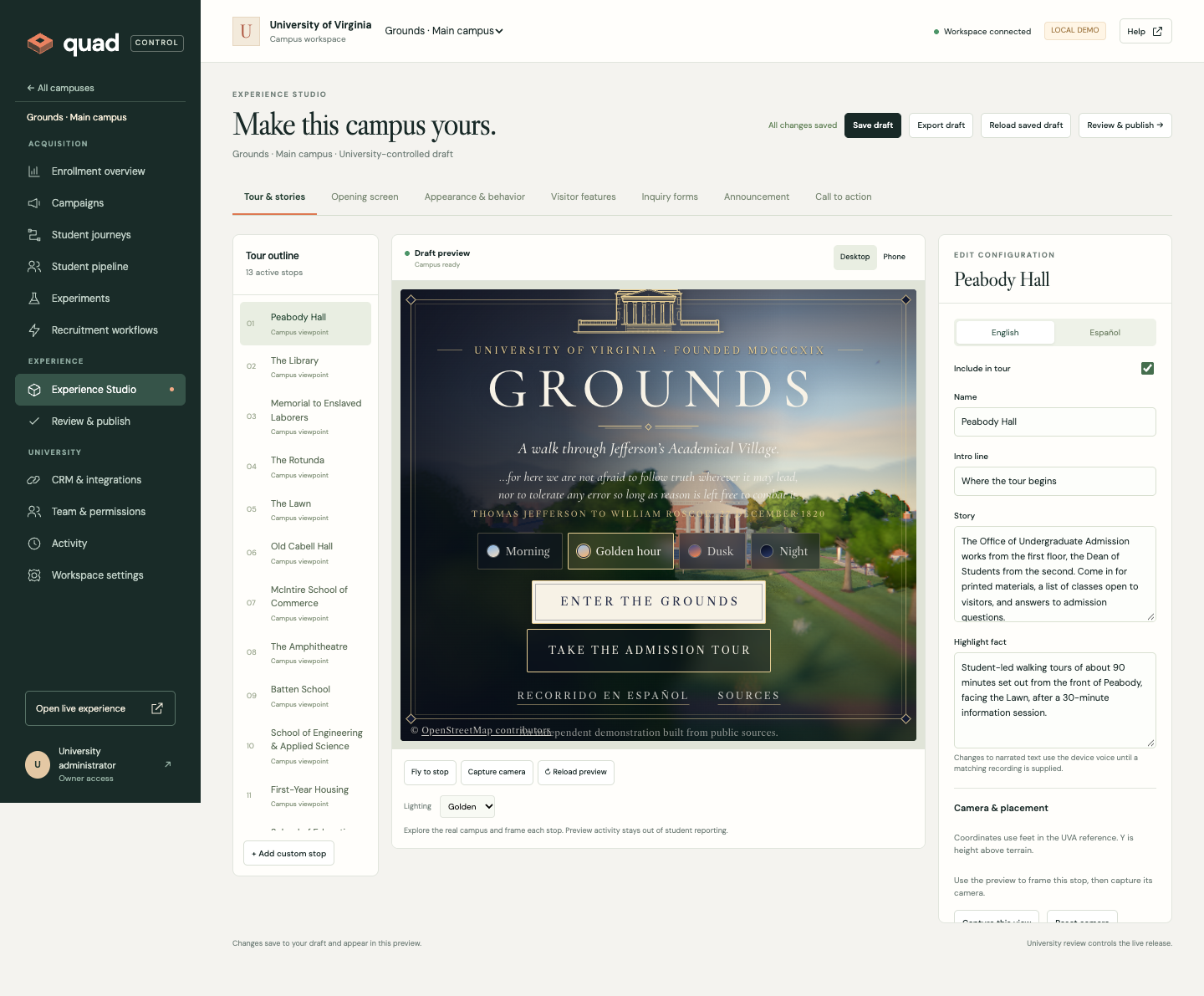The width and height of the screenshot is (1204, 996).
Task: Click the Recruitment workflows lightning icon
Action: 34,330
